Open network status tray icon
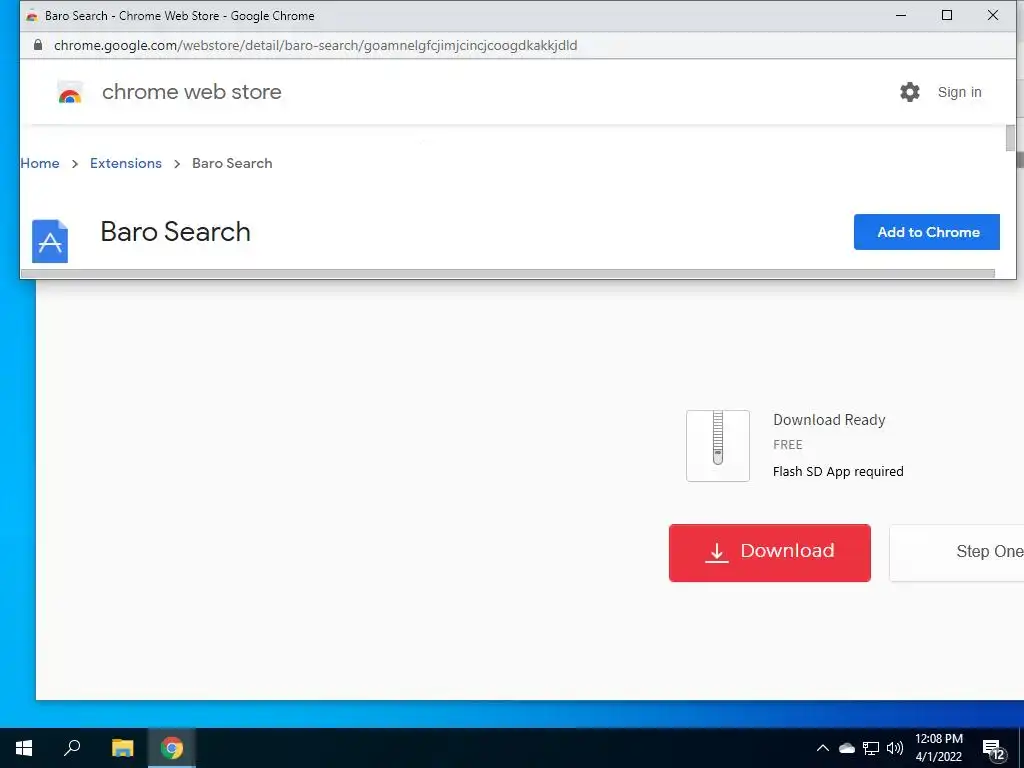The width and height of the screenshot is (1024, 768). (x=871, y=748)
